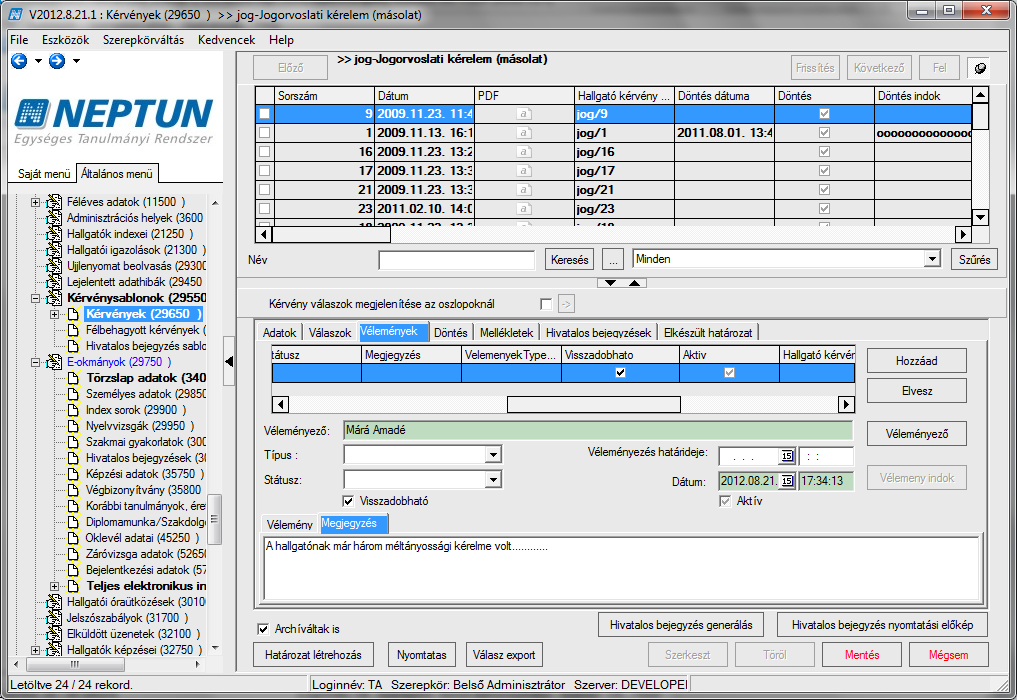Click the Véleményező name field
The width and height of the screenshot is (1017, 700).
598,430
